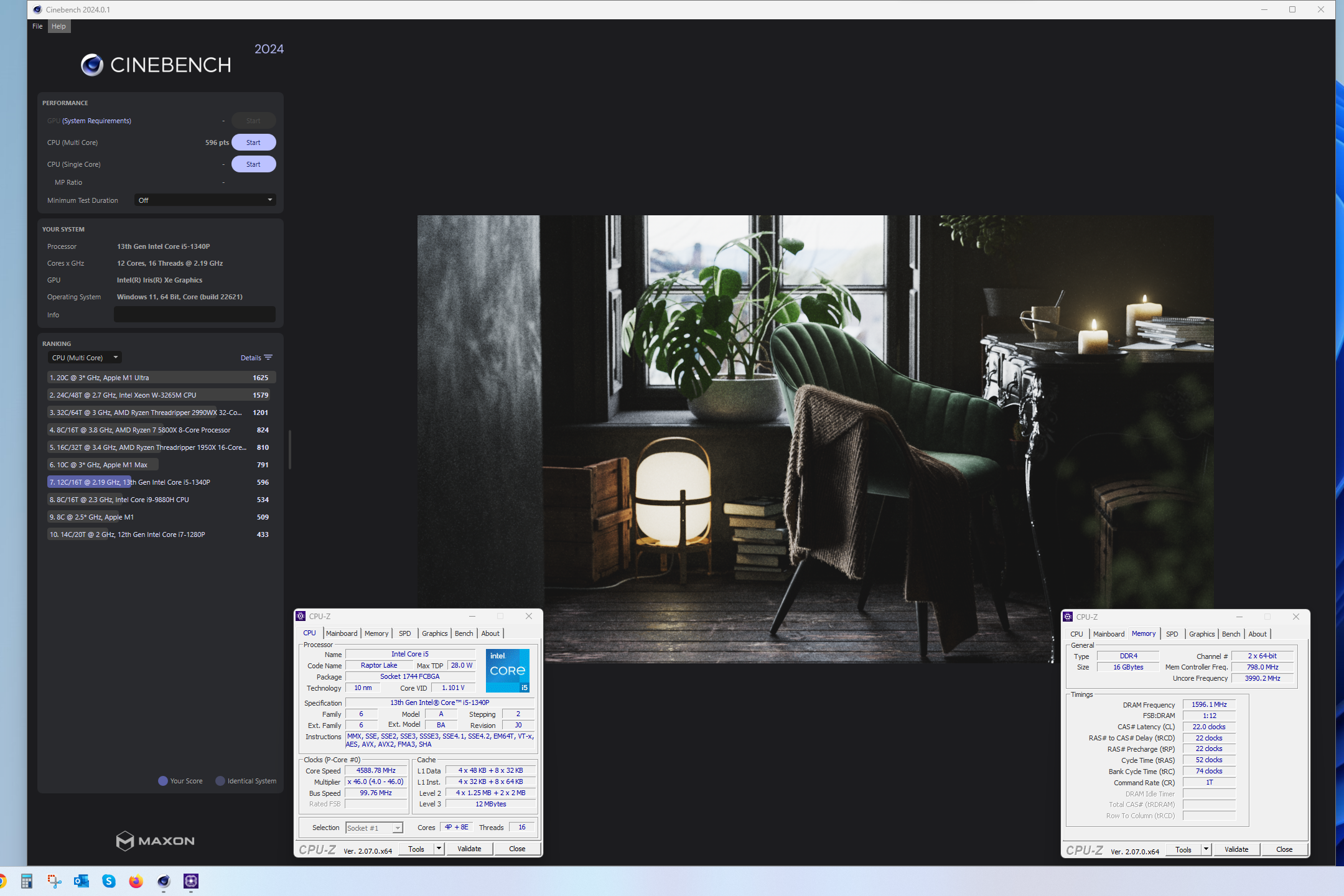Click Validate in right CPU-Z window
This screenshot has height=896, width=1344.
[1236, 849]
